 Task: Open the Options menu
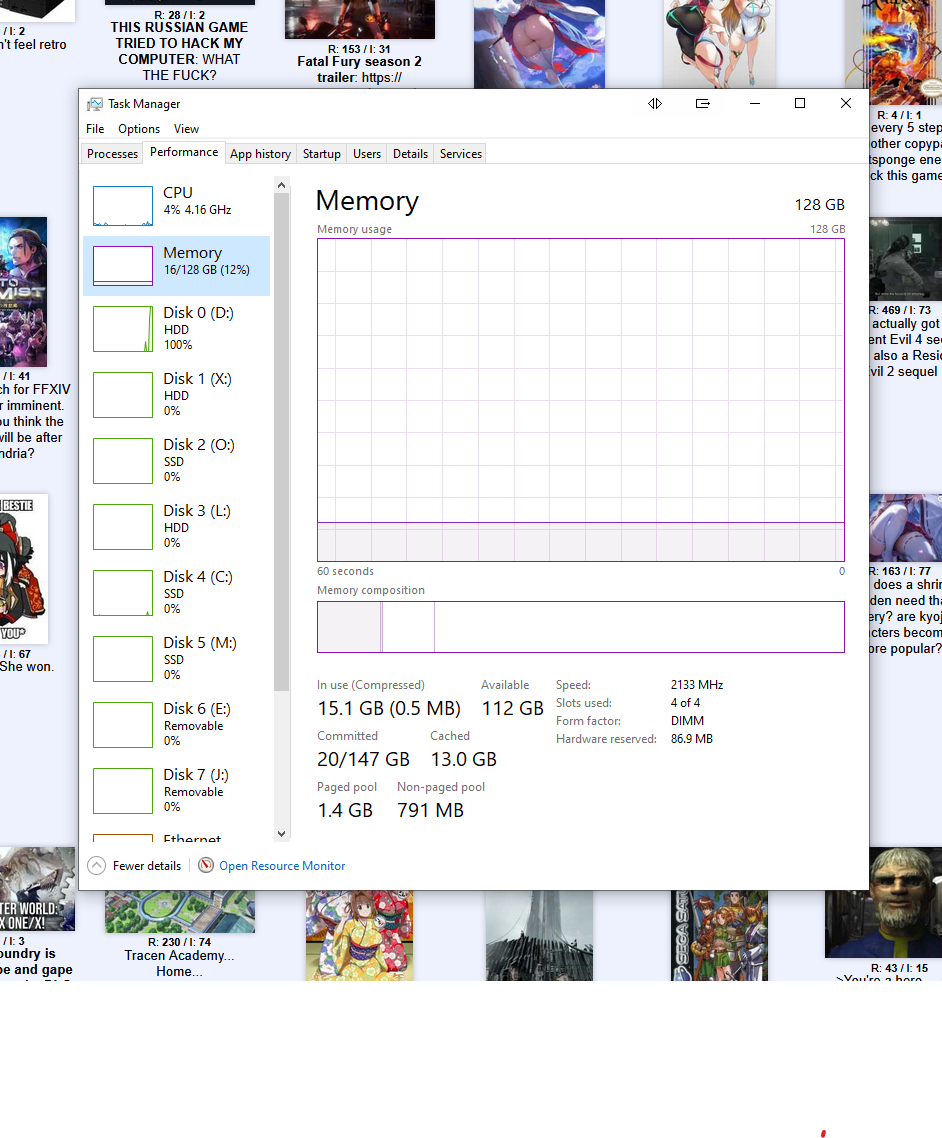(139, 128)
